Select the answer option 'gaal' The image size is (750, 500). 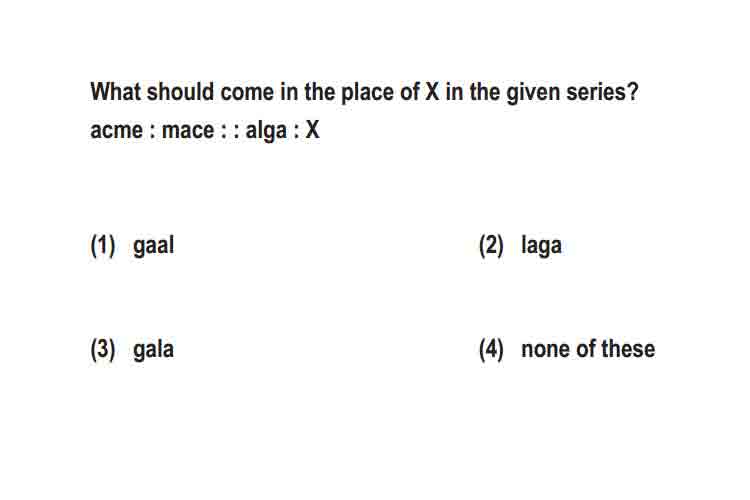coord(153,246)
